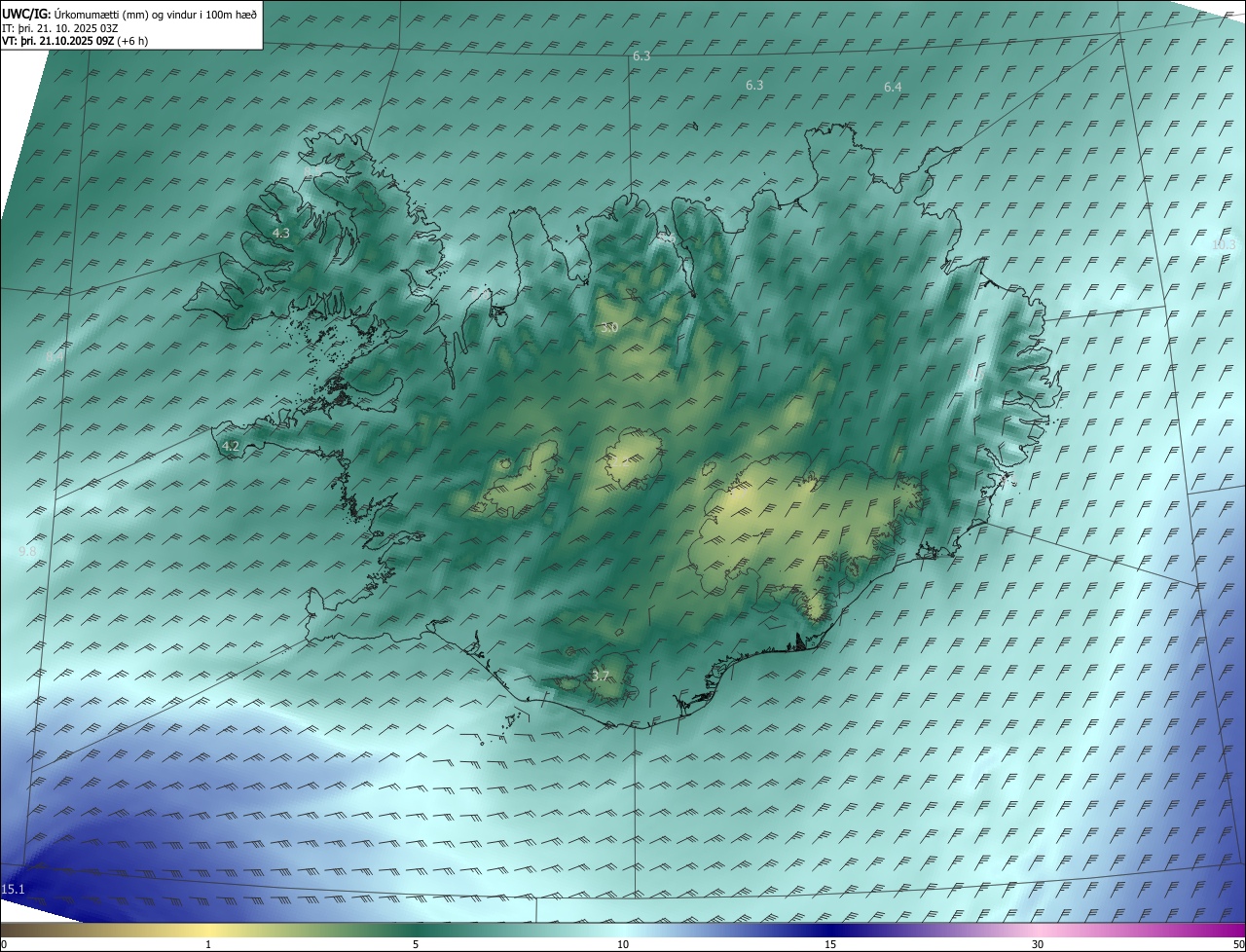Click the color scale label 30

(x=1038, y=944)
